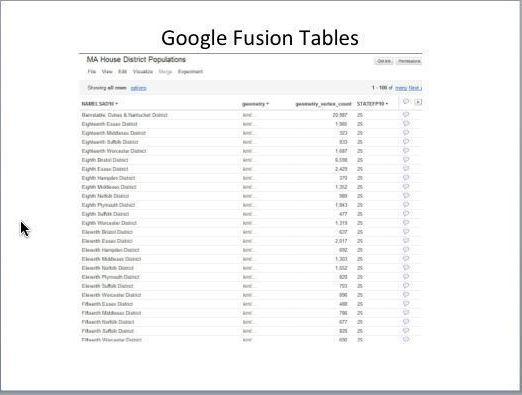Open the File menu

92,72
